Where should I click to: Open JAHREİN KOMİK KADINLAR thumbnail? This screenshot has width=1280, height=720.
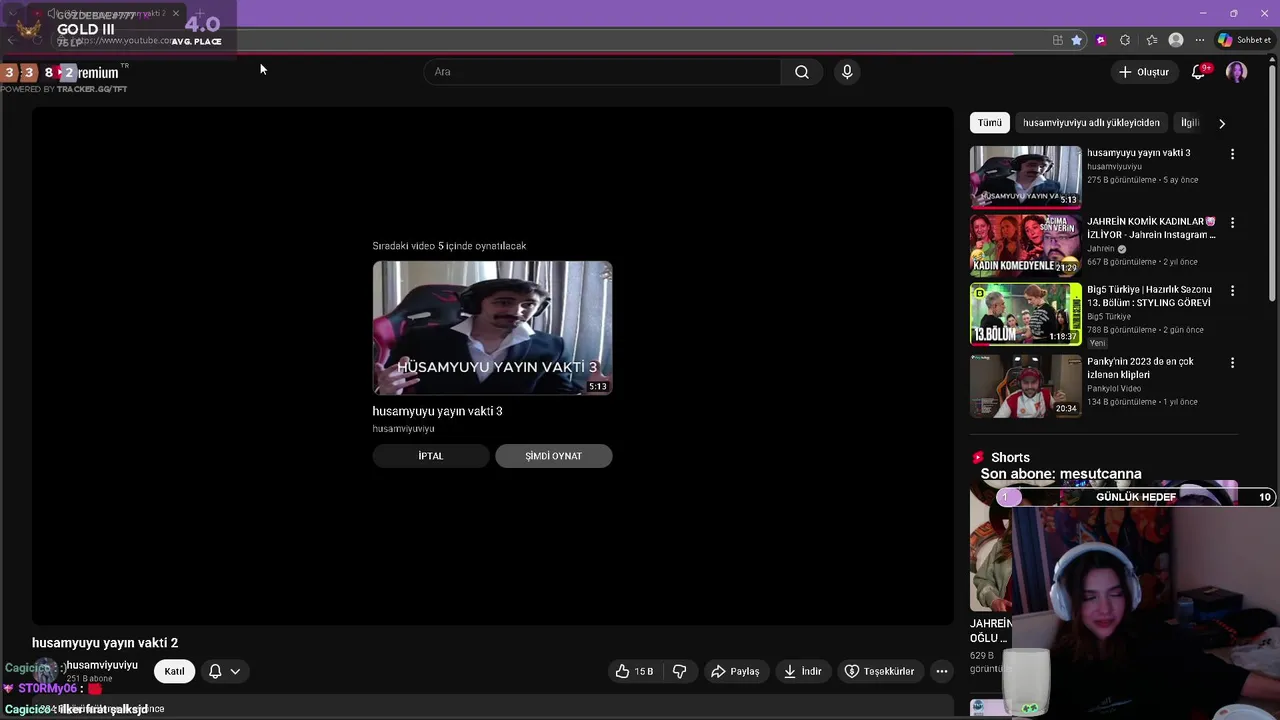(x=1025, y=245)
